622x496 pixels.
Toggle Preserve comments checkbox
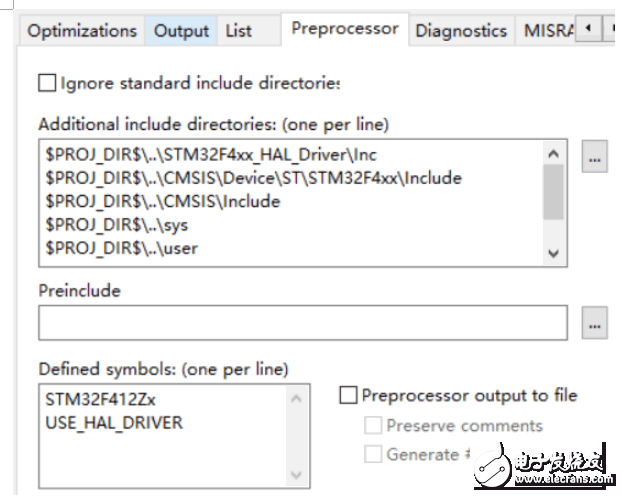tap(373, 426)
